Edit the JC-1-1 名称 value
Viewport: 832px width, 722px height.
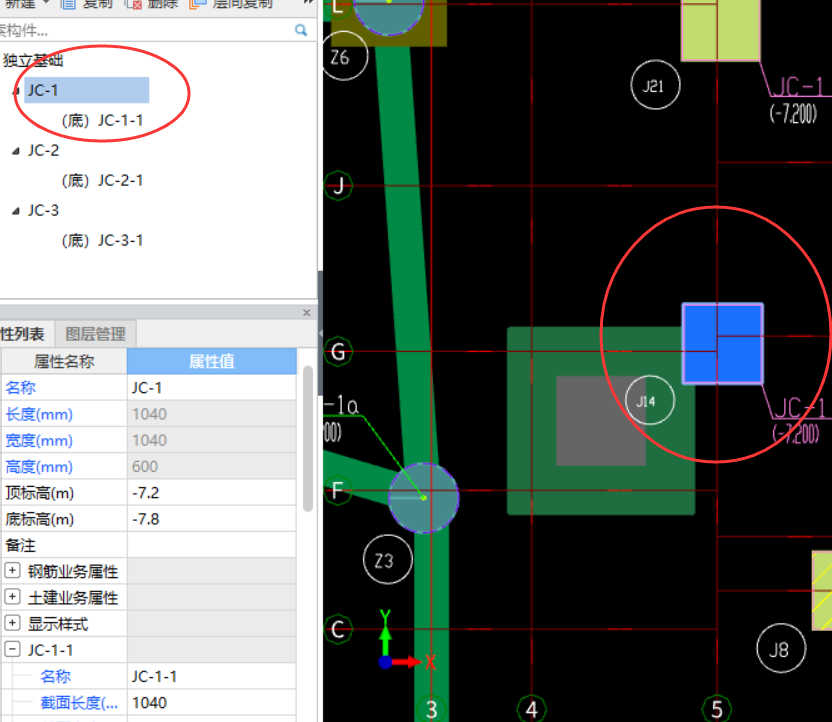coord(212,676)
